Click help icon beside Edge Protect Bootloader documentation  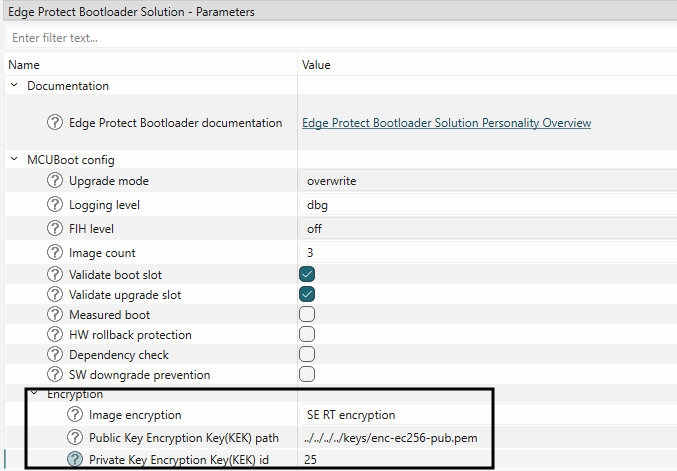[x=55, y=123]
